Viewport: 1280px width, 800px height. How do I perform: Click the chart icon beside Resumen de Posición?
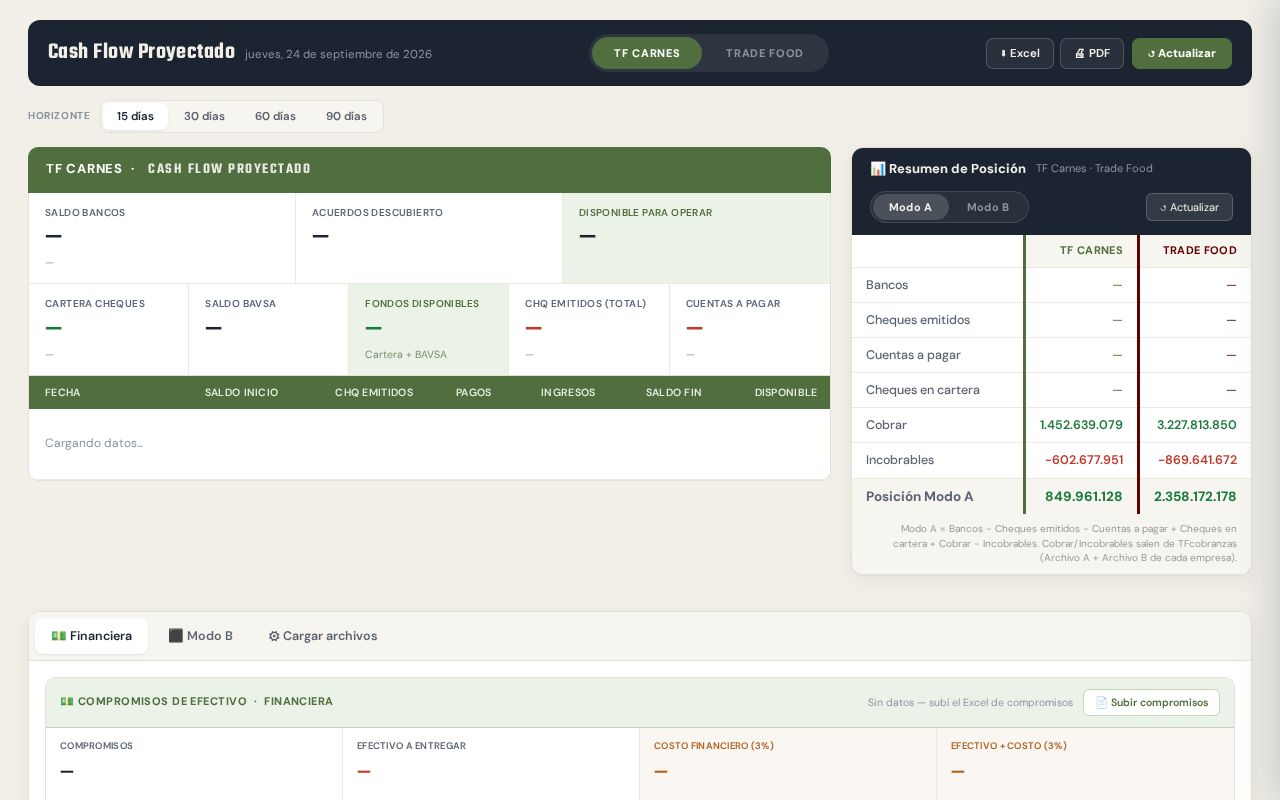[877, 168]
